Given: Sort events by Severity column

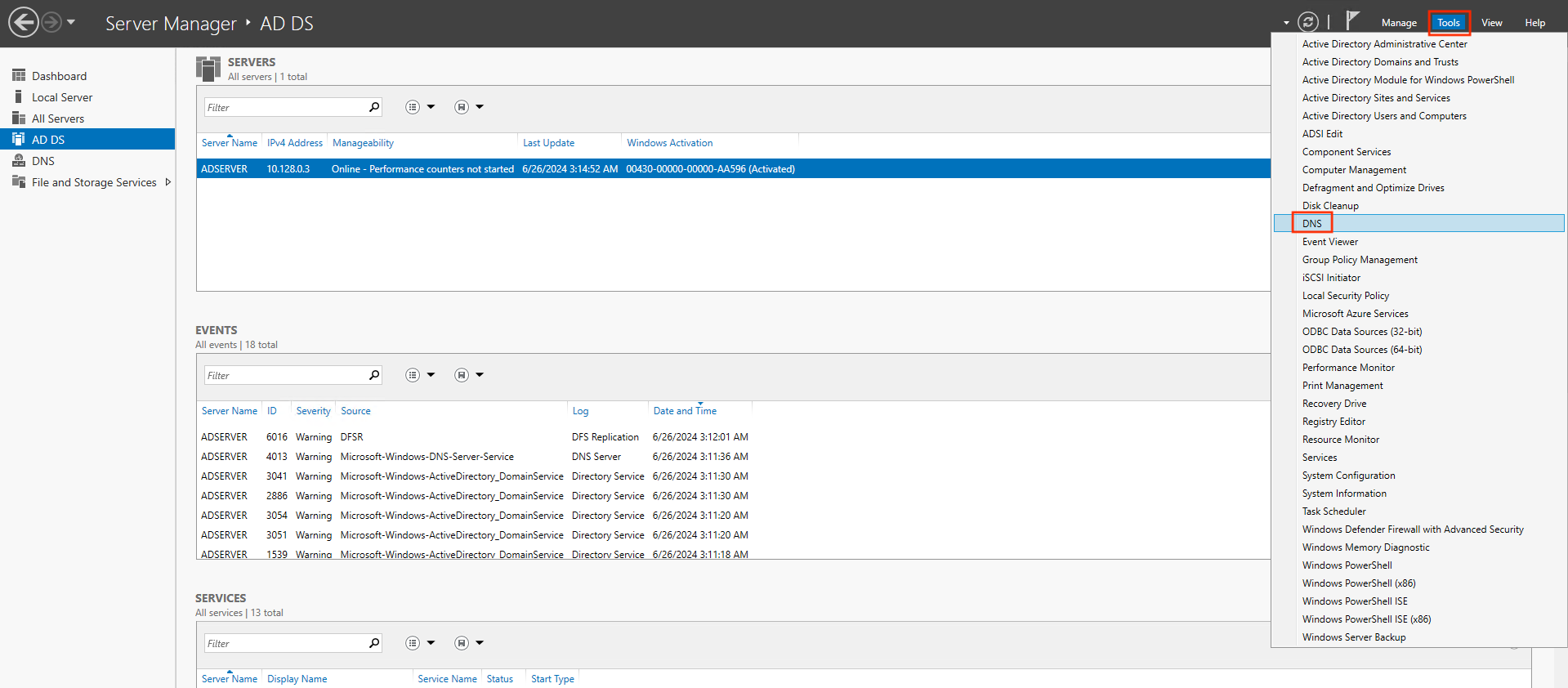Looking at the screenshot, I should [314, 411].
